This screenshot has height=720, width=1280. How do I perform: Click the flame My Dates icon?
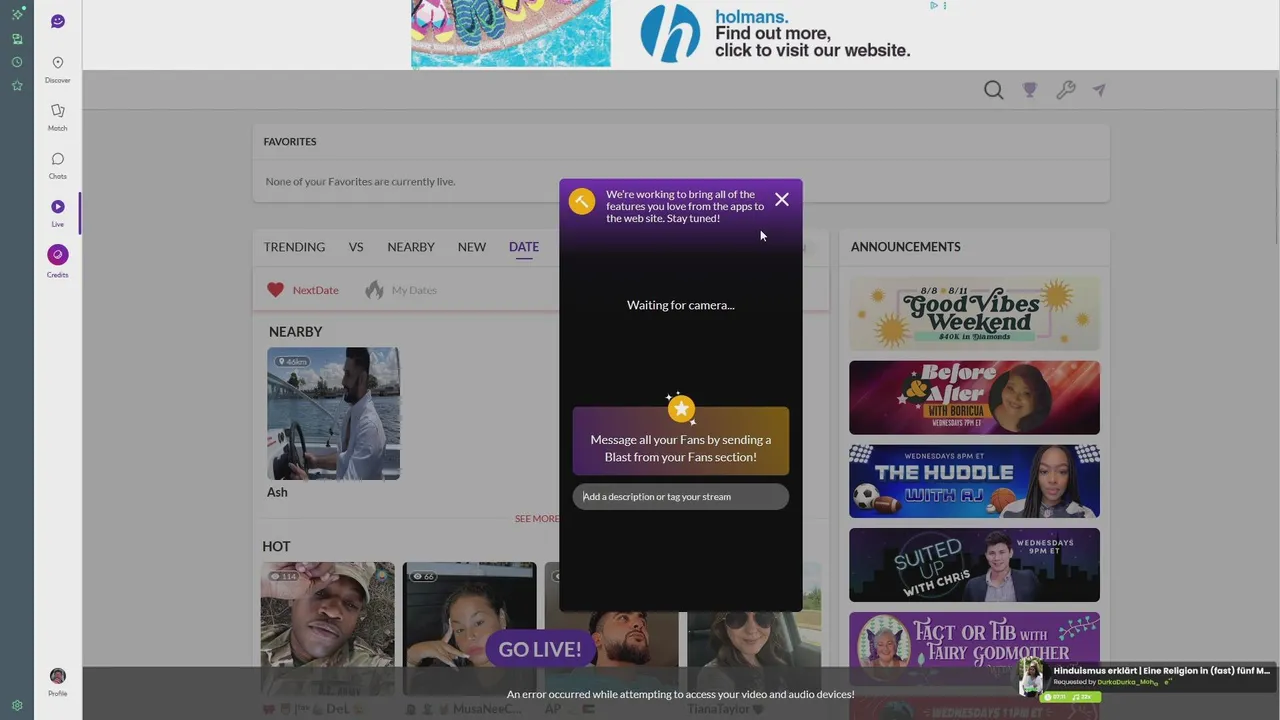[374, 290]
